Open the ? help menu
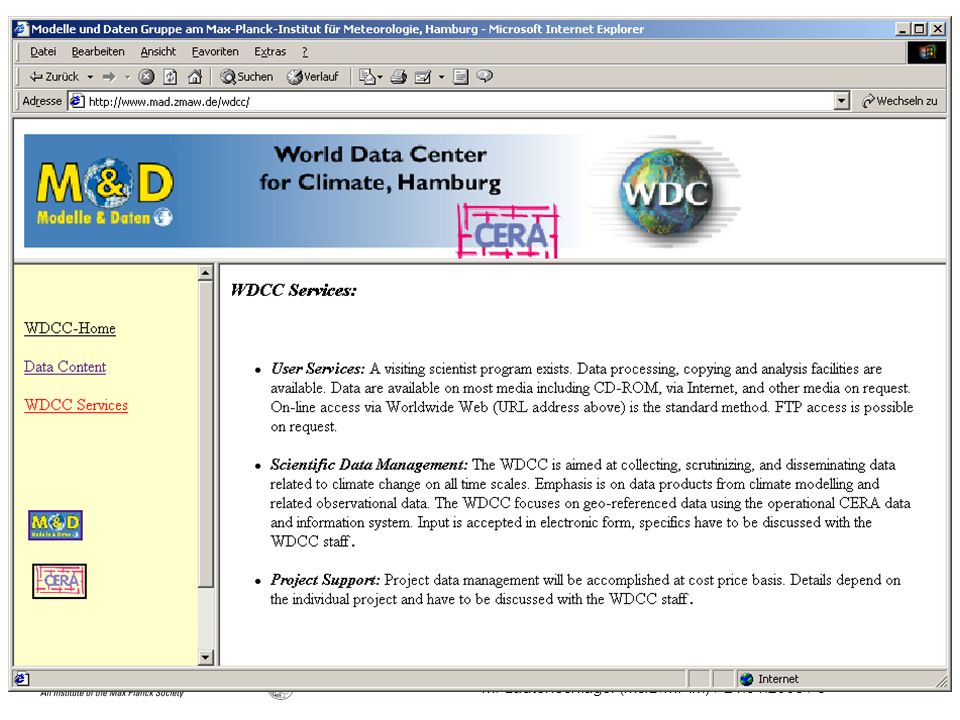 coord(305,51)
